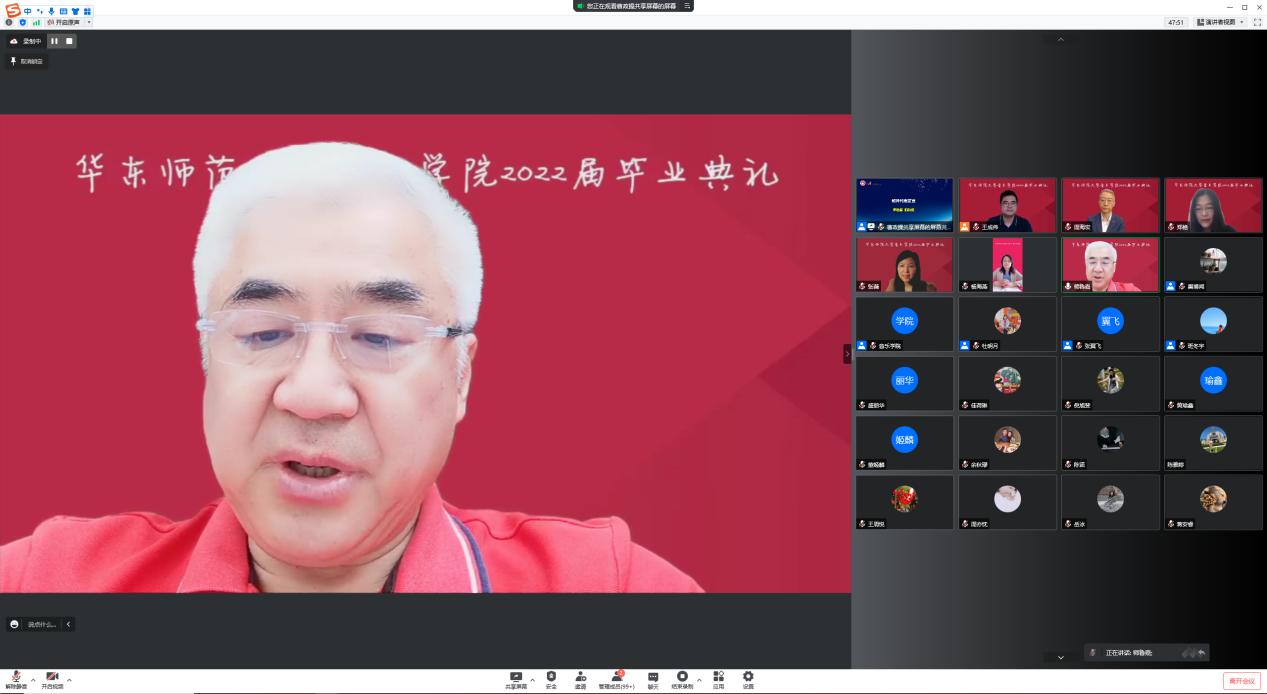Screen dimensions: 1267x694
Task: Click the network signal bars icon
Action: point(36,22)
